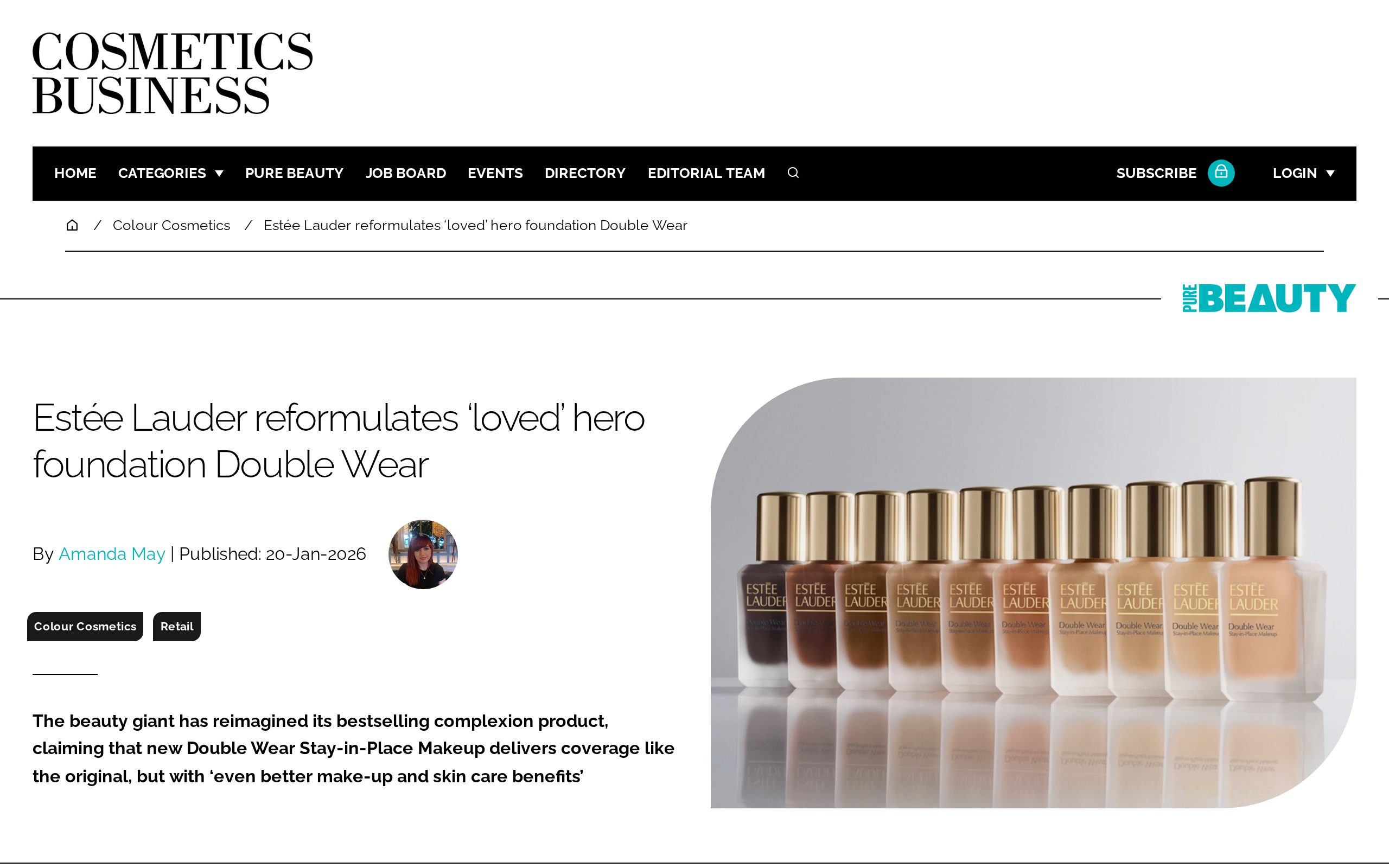Open the Directory menu item

(585, 174)
